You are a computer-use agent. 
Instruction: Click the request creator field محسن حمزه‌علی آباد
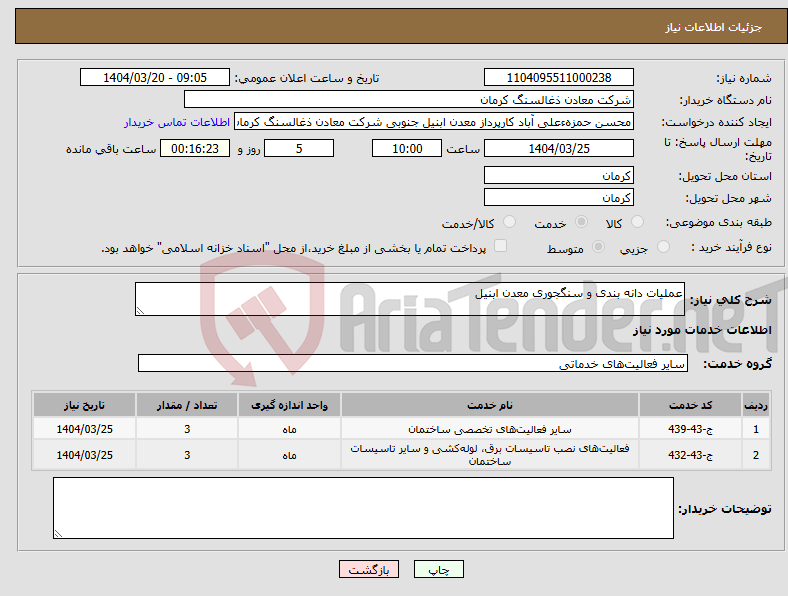(434, 122)
